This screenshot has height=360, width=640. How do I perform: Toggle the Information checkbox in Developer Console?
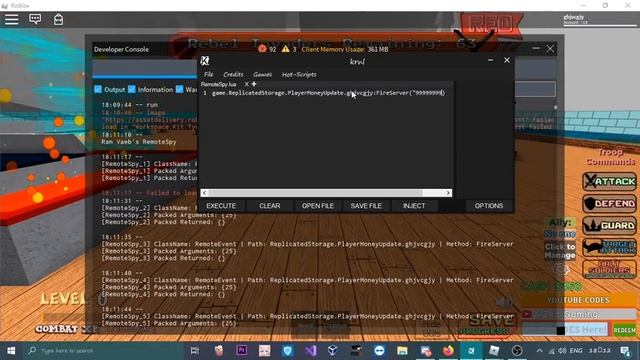pos(131,89)
